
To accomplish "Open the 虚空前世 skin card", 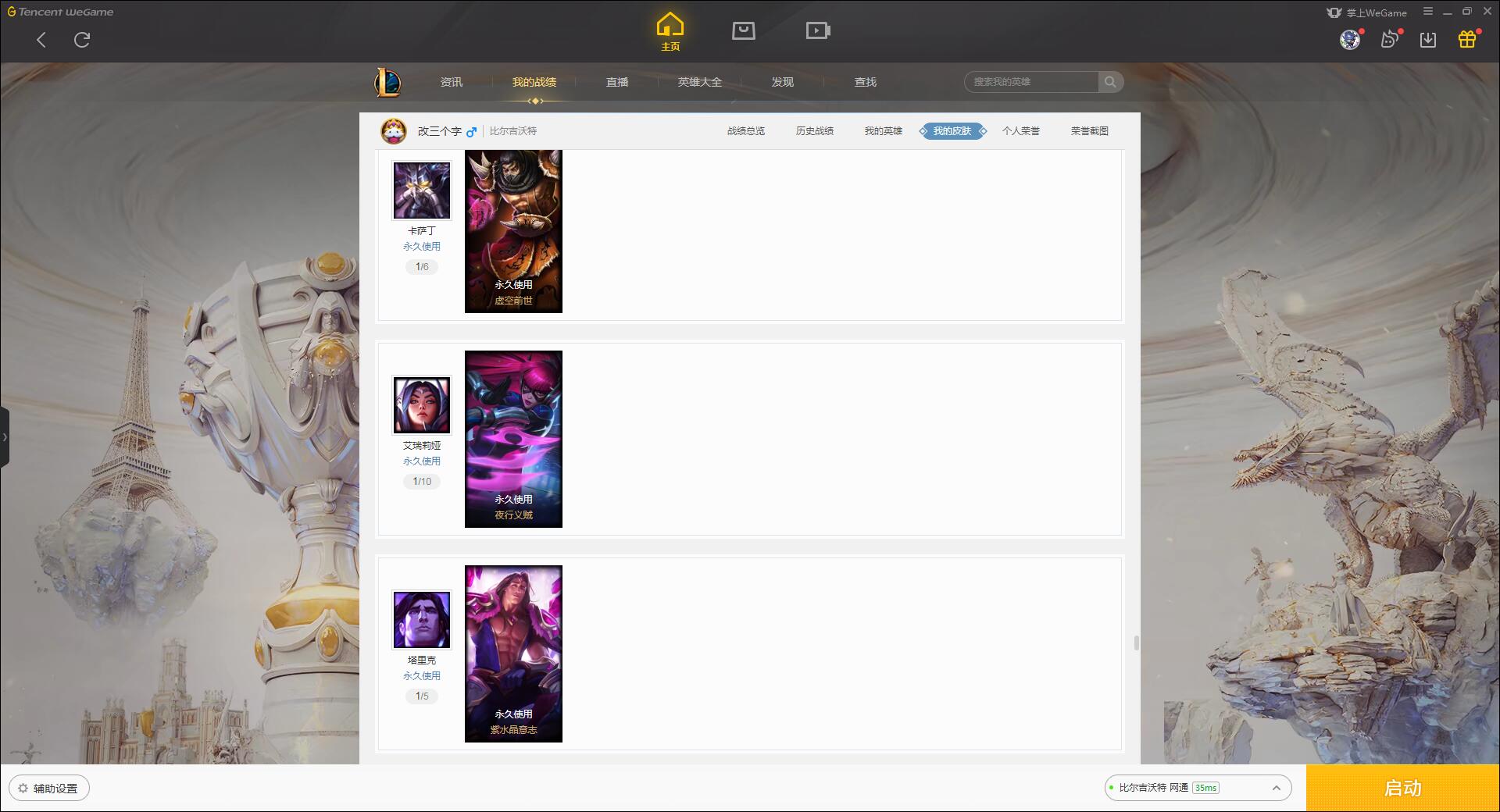I will click(x=513, y=232).
